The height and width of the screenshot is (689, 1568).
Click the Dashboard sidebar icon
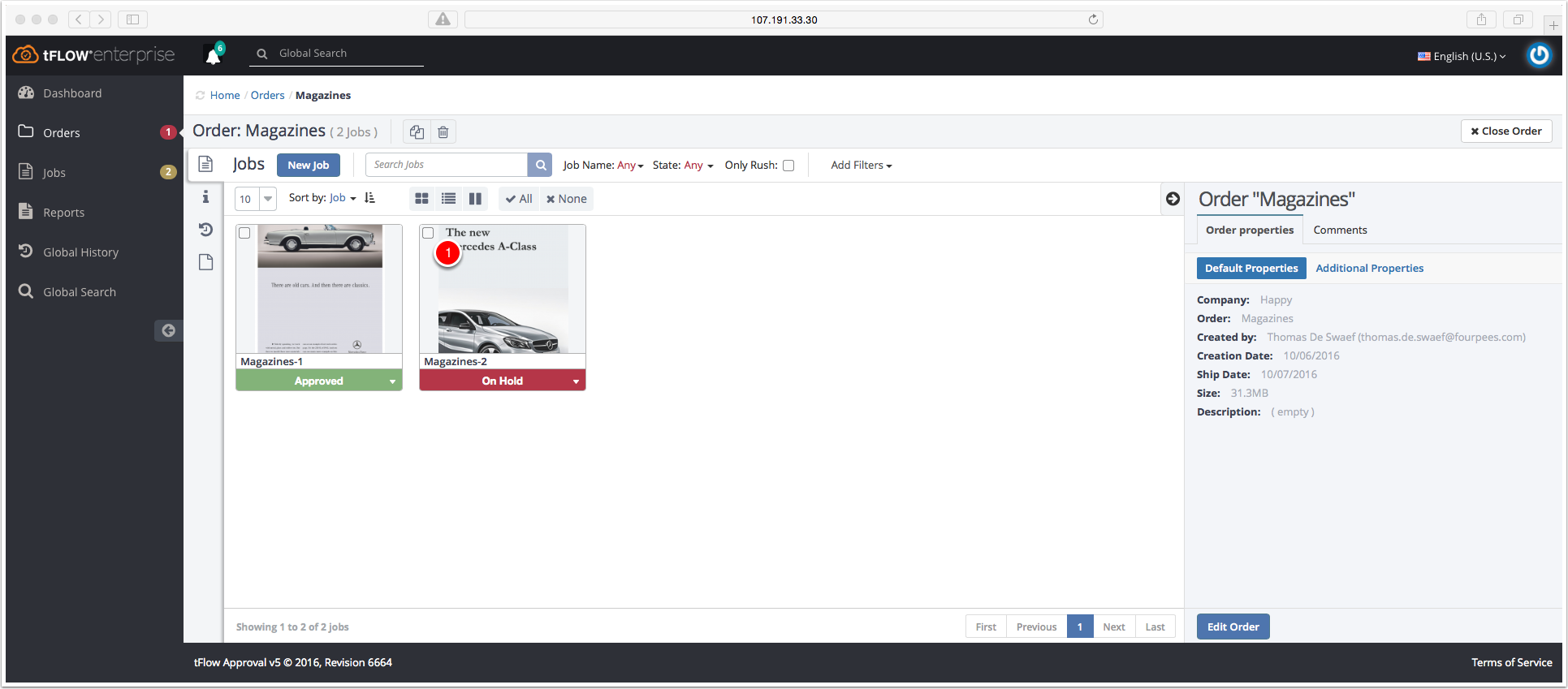click(x=26, y=93)
